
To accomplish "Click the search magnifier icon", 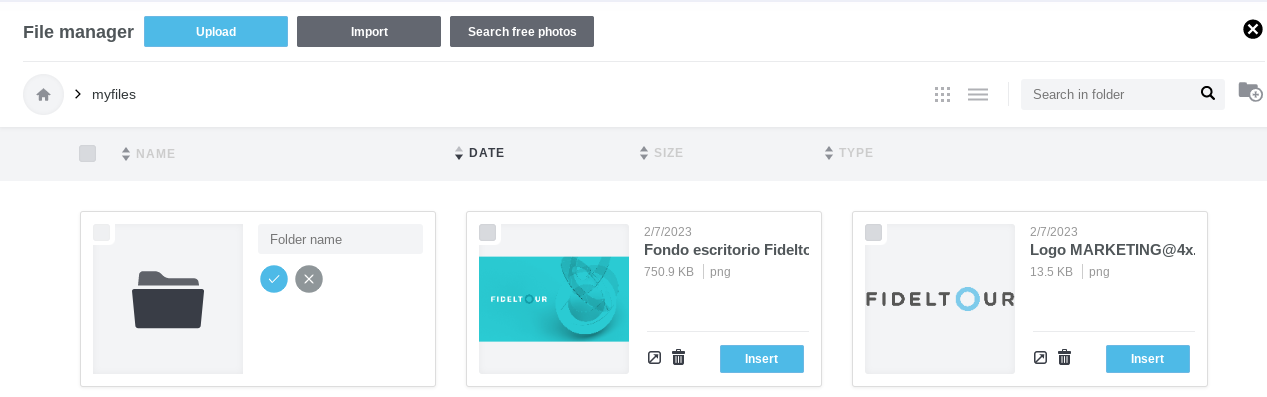I will [1208, 94].
